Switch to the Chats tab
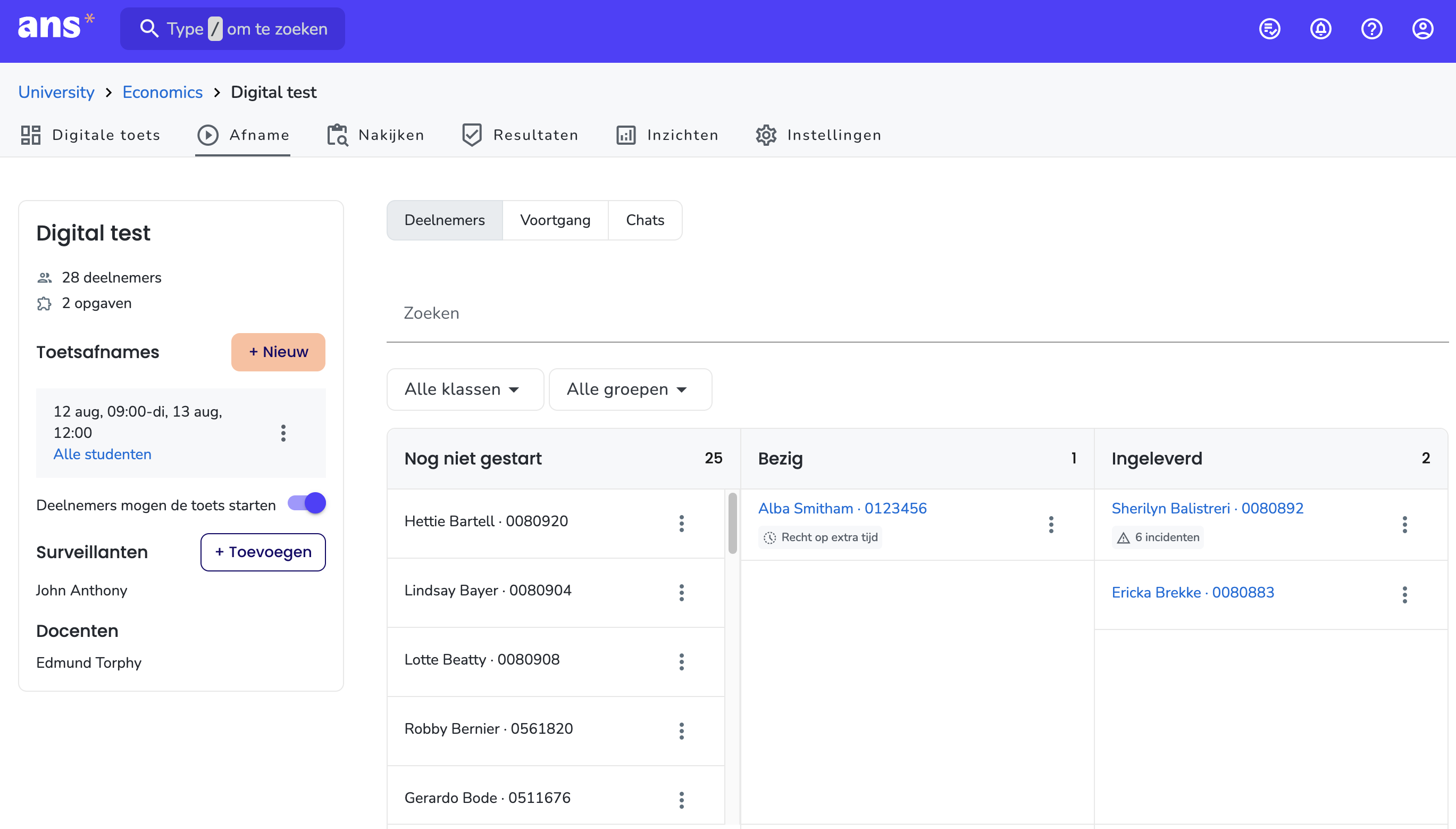The height and width of the screenshot is (829, 1456). (645, 220)
